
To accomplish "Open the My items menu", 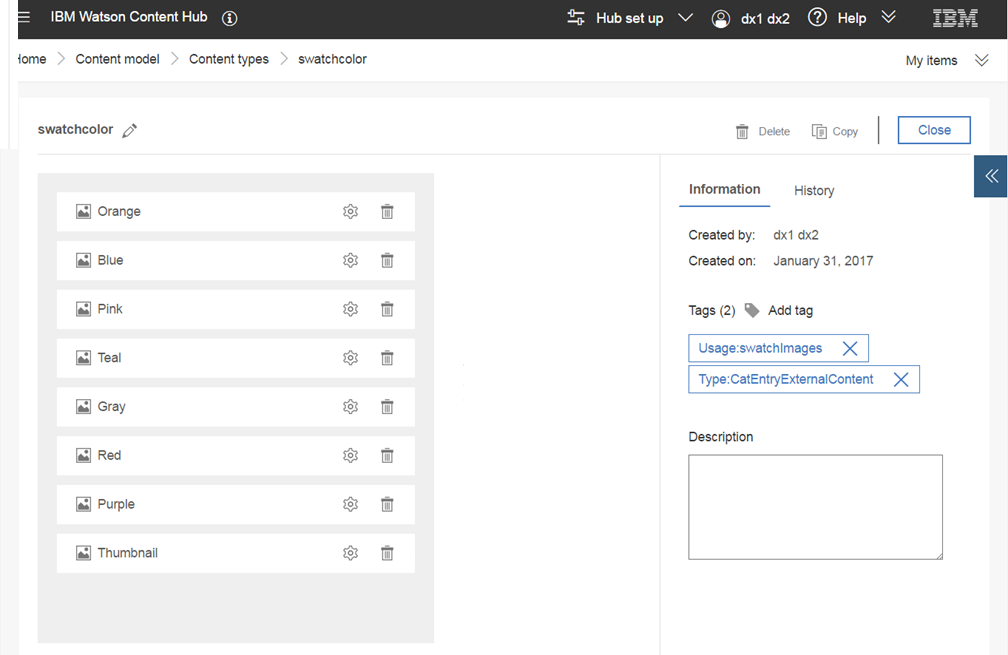I will pyautogui.click(x=932, y=60).
